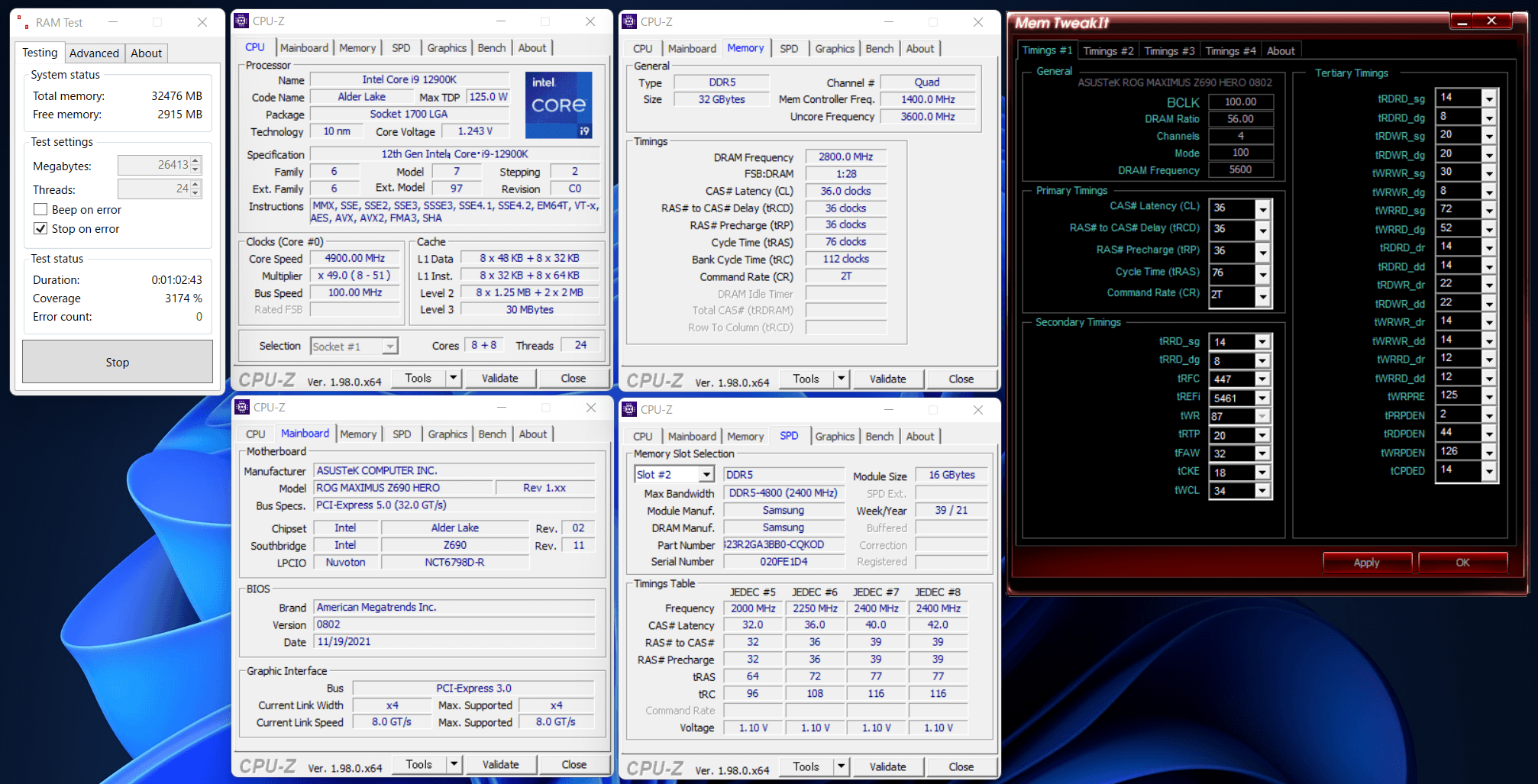Open the tRRD_sg dropdown in Secondary Timings
Screen dimensions: 1538x784
(x=1262, y=342)
